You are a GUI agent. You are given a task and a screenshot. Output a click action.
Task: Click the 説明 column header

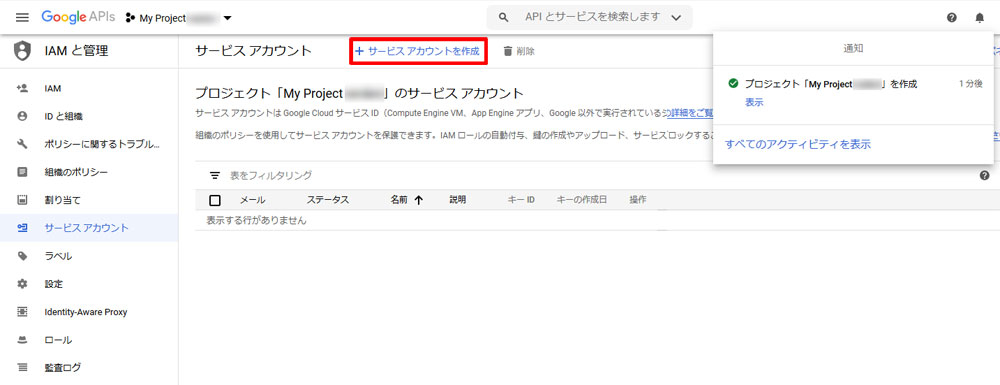[458, 200]
